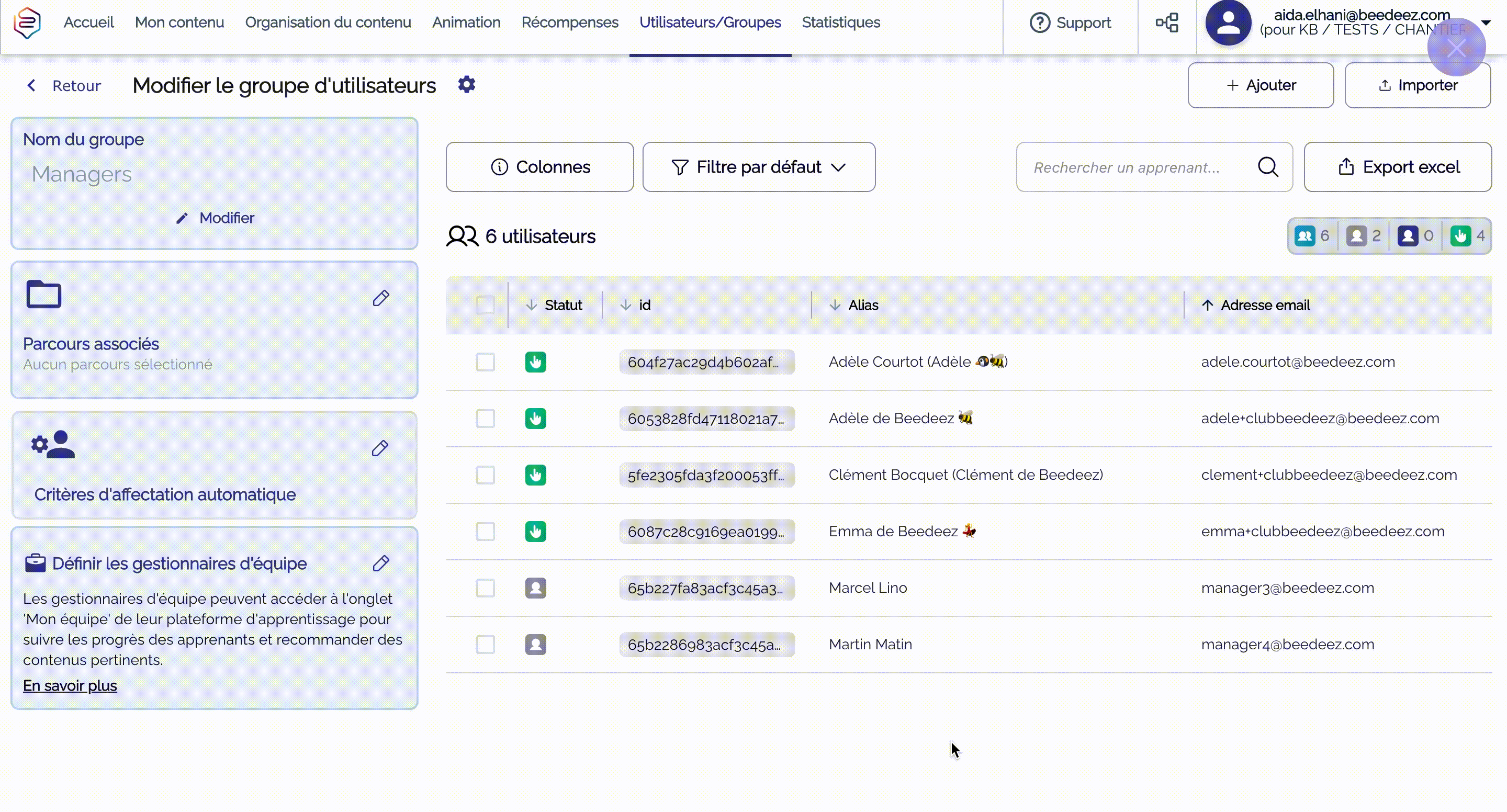Tick the select-all checkbox in the table header

coord(485,305)
